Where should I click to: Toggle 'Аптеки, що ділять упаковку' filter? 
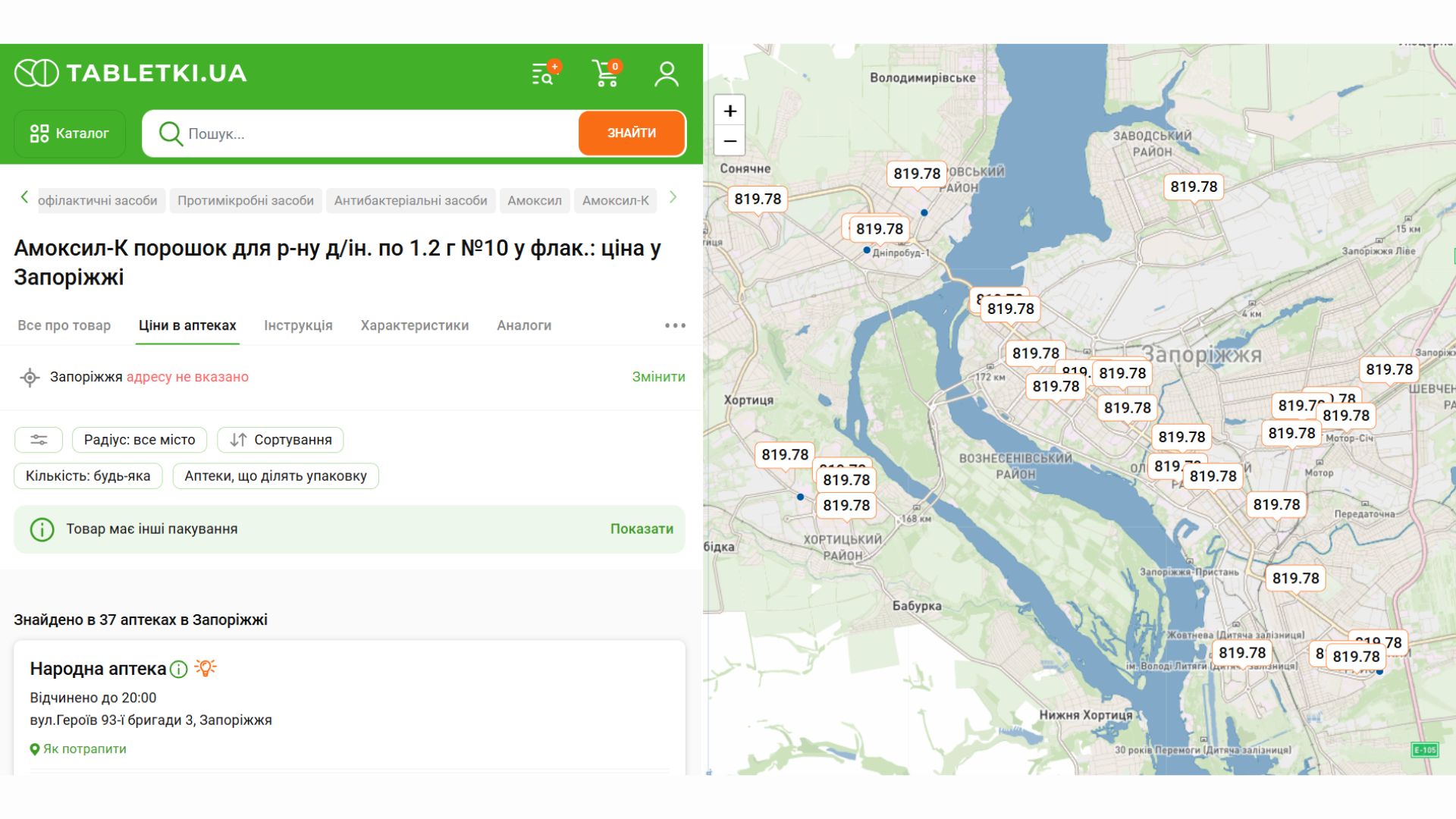pos(275,476)
